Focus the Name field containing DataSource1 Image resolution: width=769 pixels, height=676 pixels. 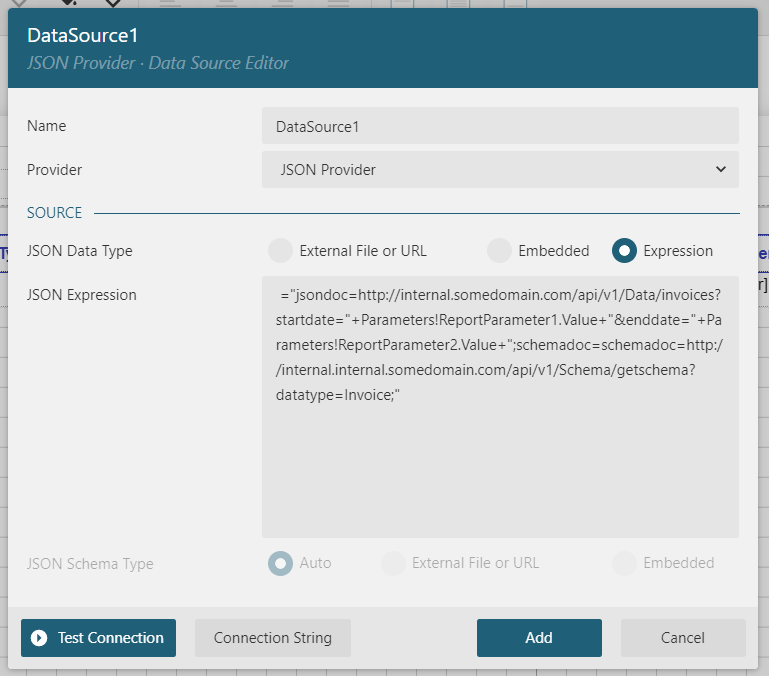[x=500, y=126]
